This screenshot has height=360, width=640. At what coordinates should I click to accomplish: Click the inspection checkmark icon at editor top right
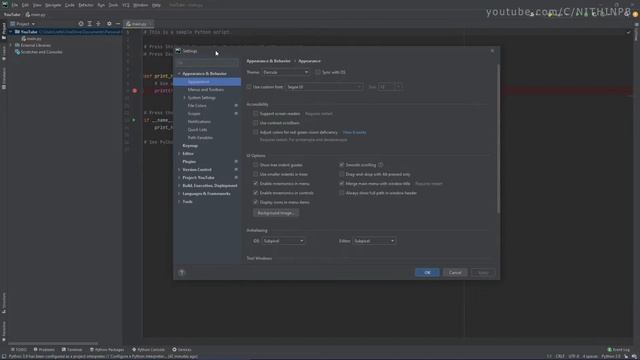coord(629,32)
